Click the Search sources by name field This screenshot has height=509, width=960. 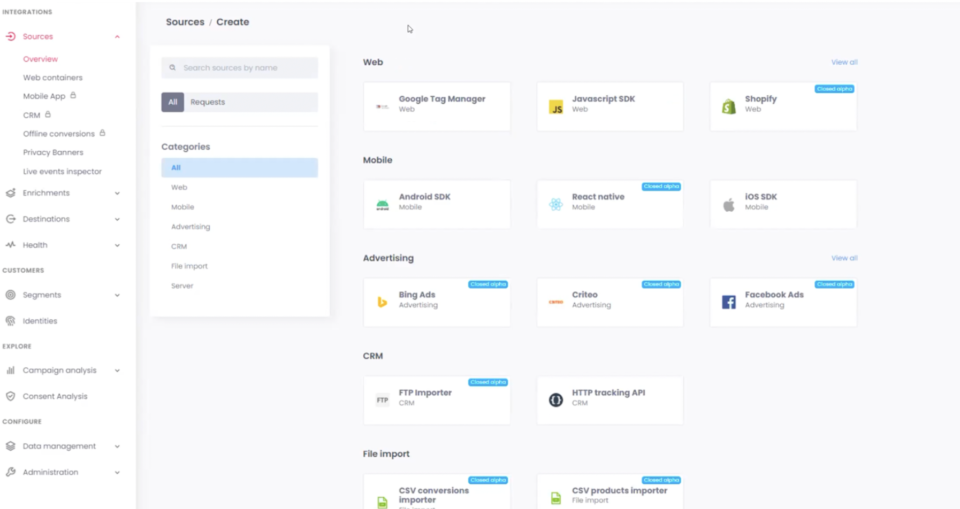tap(245, 68)
